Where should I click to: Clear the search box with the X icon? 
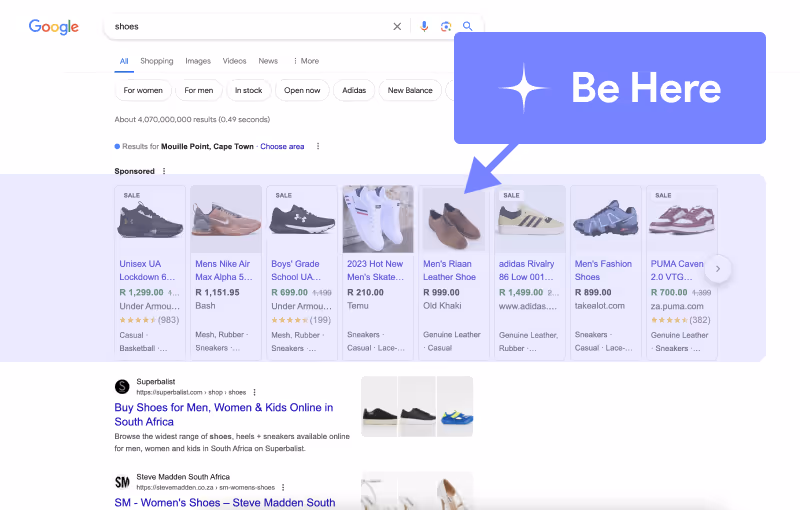point(397,27)
